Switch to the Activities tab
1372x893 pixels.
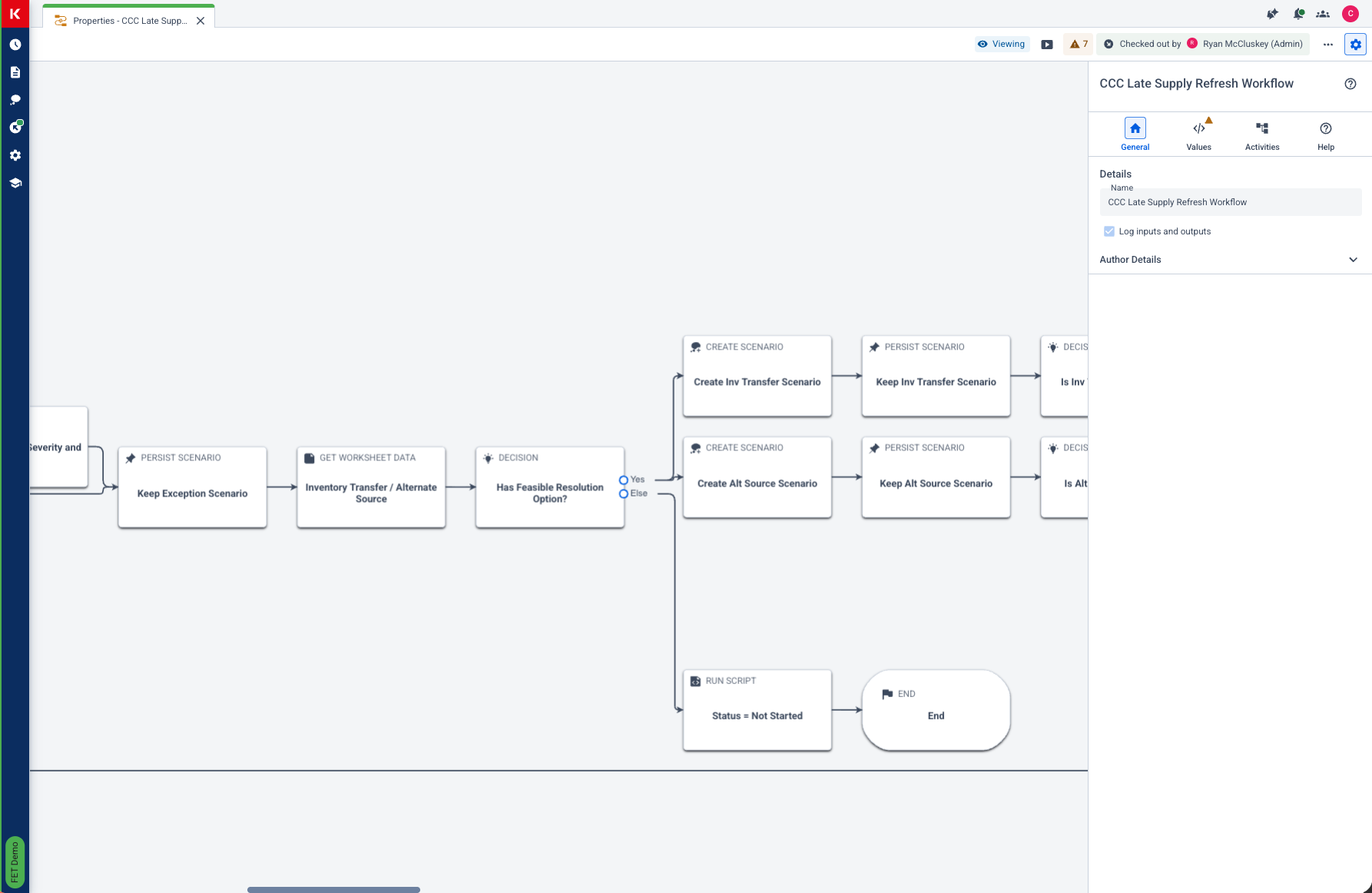[1261, 134]
